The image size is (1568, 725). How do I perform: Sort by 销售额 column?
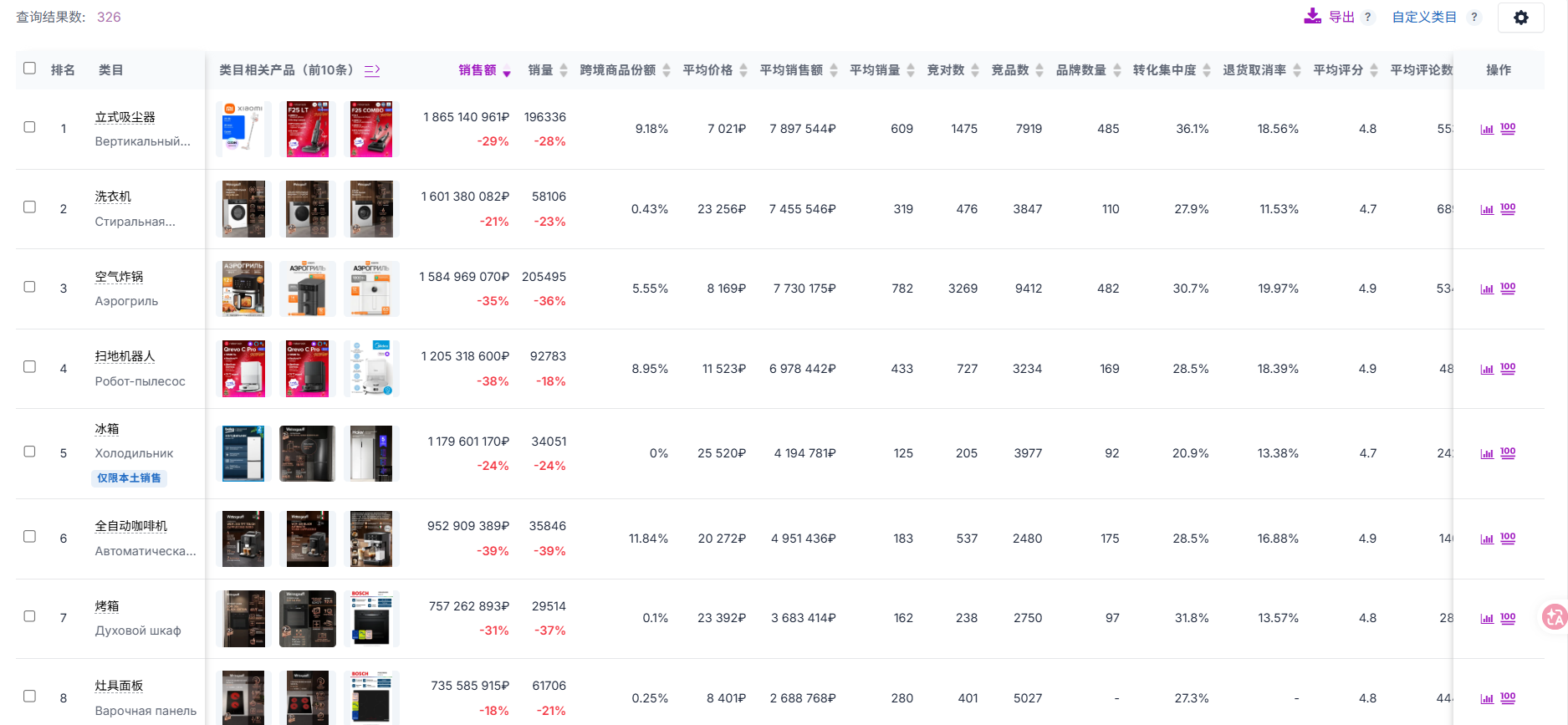point(478,70)
